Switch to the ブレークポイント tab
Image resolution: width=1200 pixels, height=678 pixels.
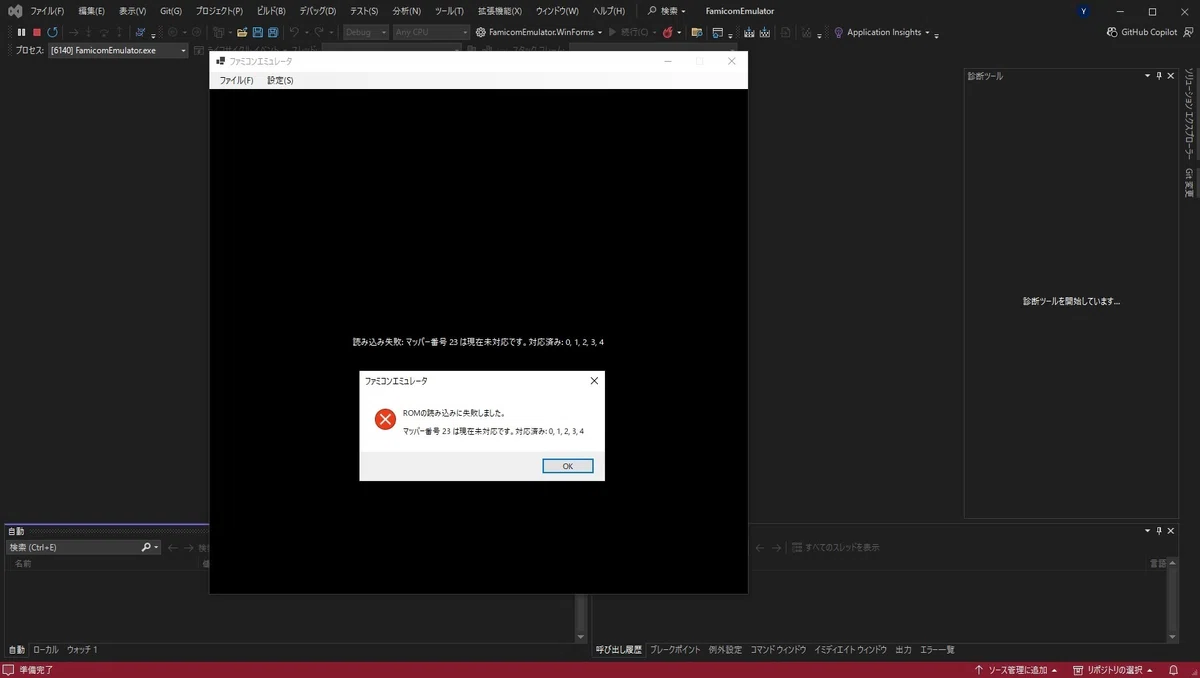coord(675,650)
